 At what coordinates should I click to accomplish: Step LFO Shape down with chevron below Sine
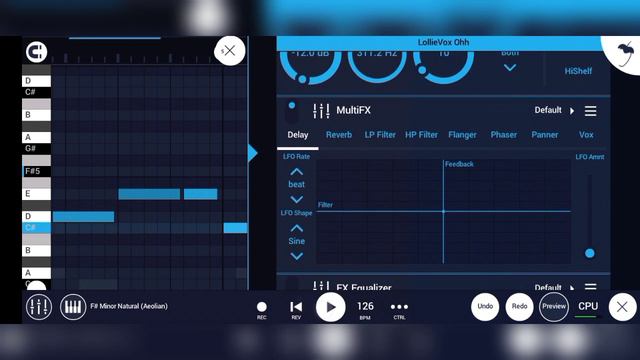296,256
